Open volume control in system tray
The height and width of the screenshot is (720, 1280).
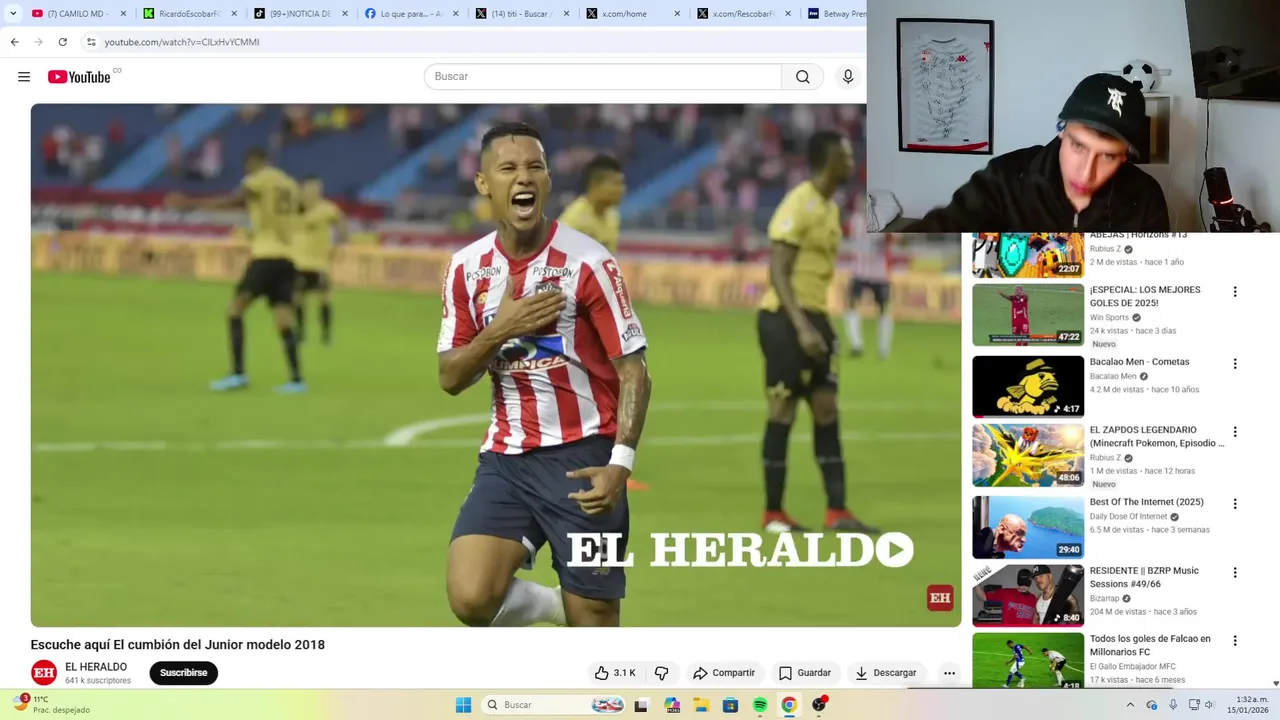click(x=1209, y=705)
